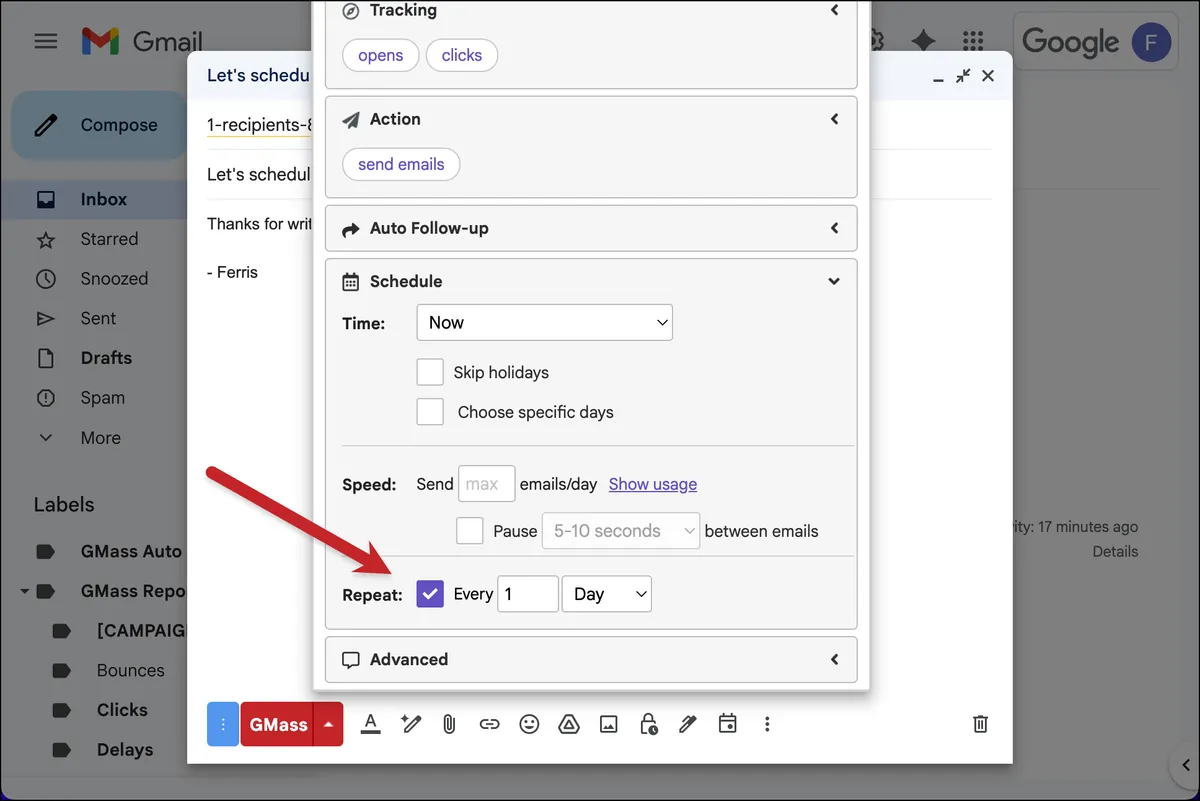The image size is (1200, 801).
Task: Open more options three dots in compose toolbar
Action: pos(767,724)
